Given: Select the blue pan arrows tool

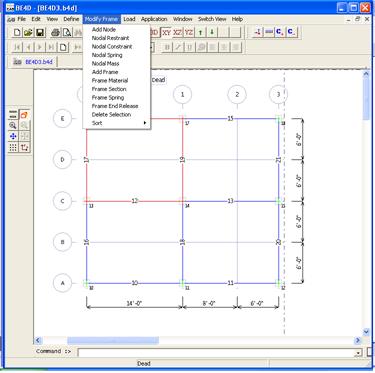Looking at the screenshot, I should coord(13,136).
